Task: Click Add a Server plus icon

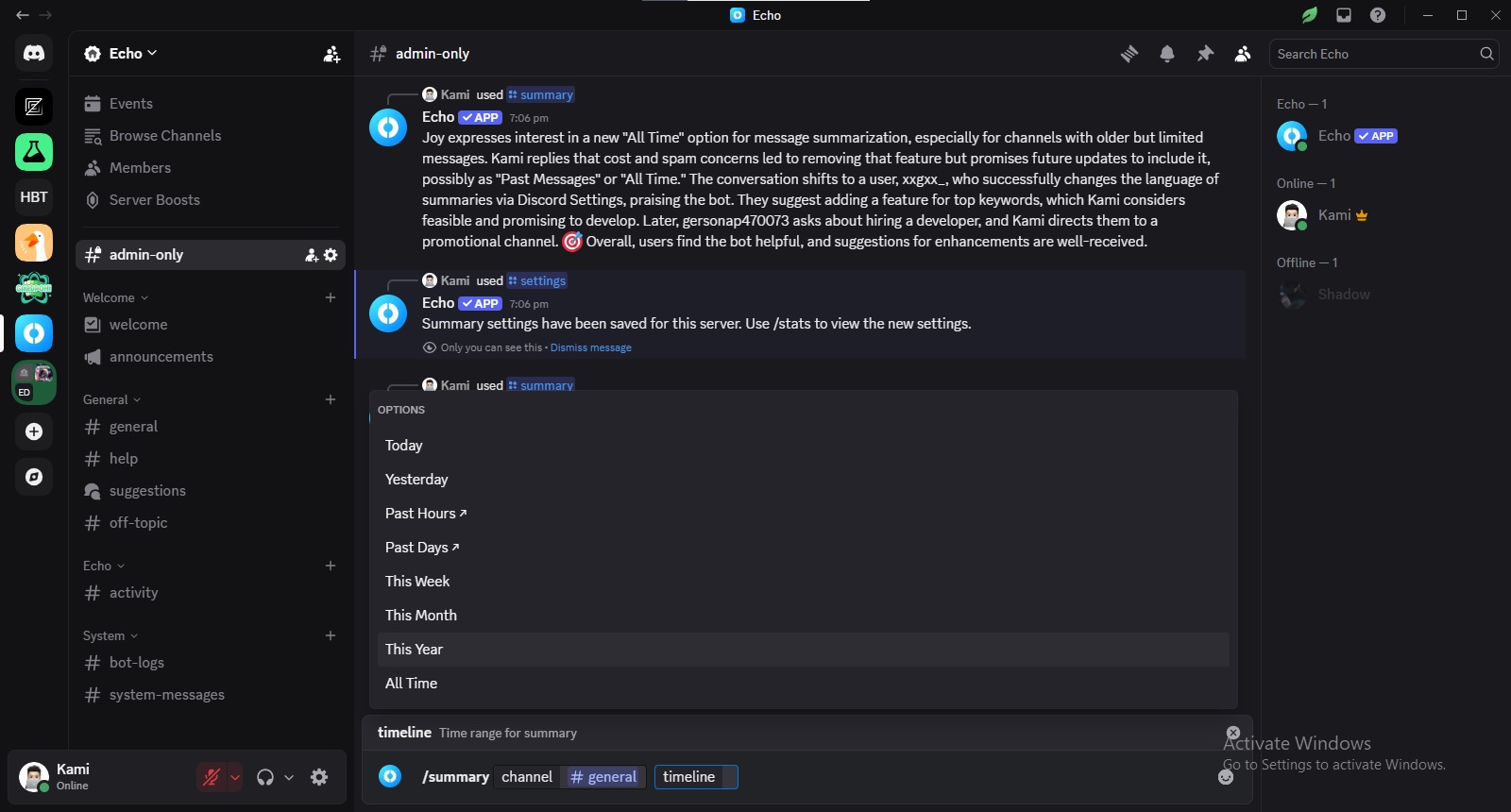Action: tap(34, 431)
